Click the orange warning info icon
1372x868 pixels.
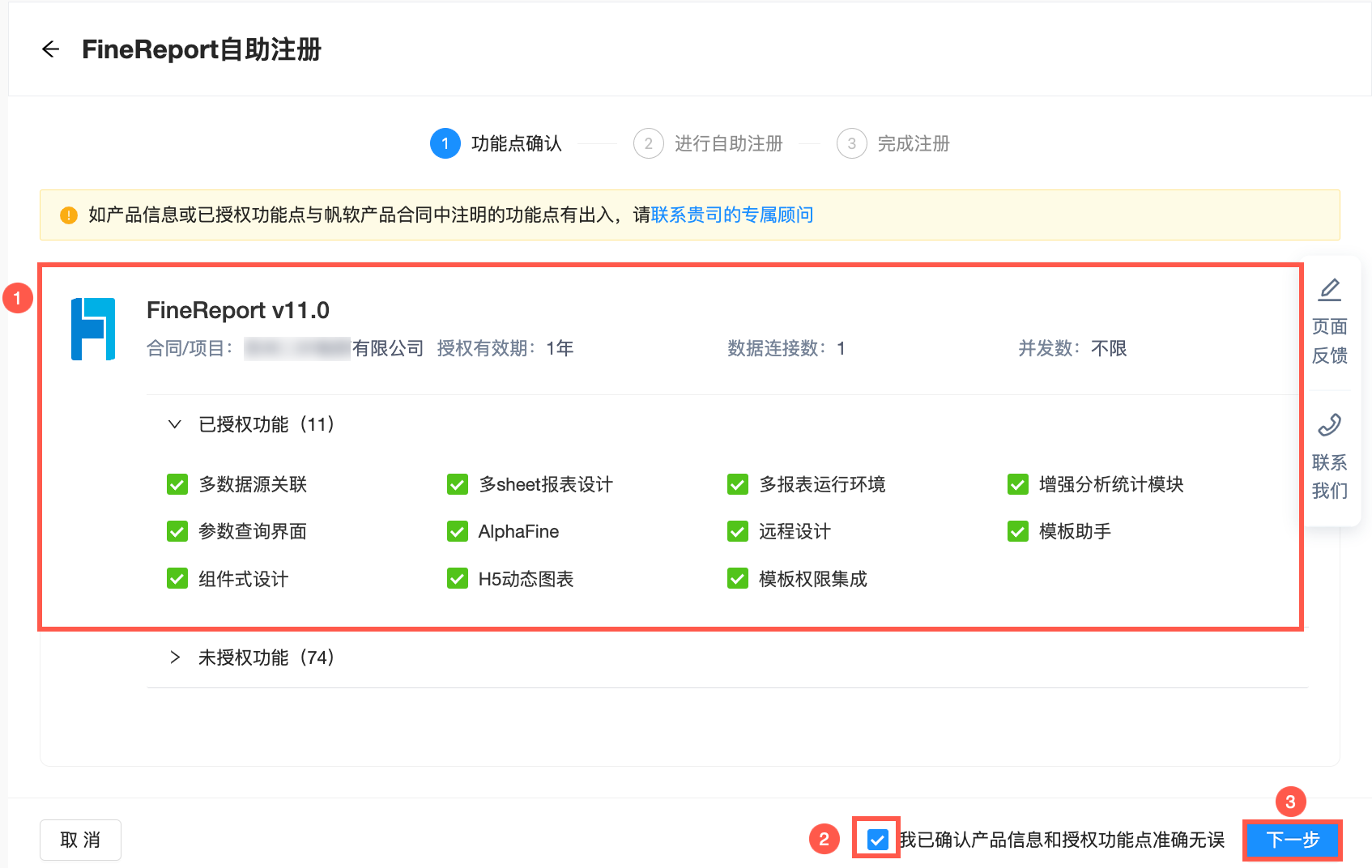pos(69,215)
